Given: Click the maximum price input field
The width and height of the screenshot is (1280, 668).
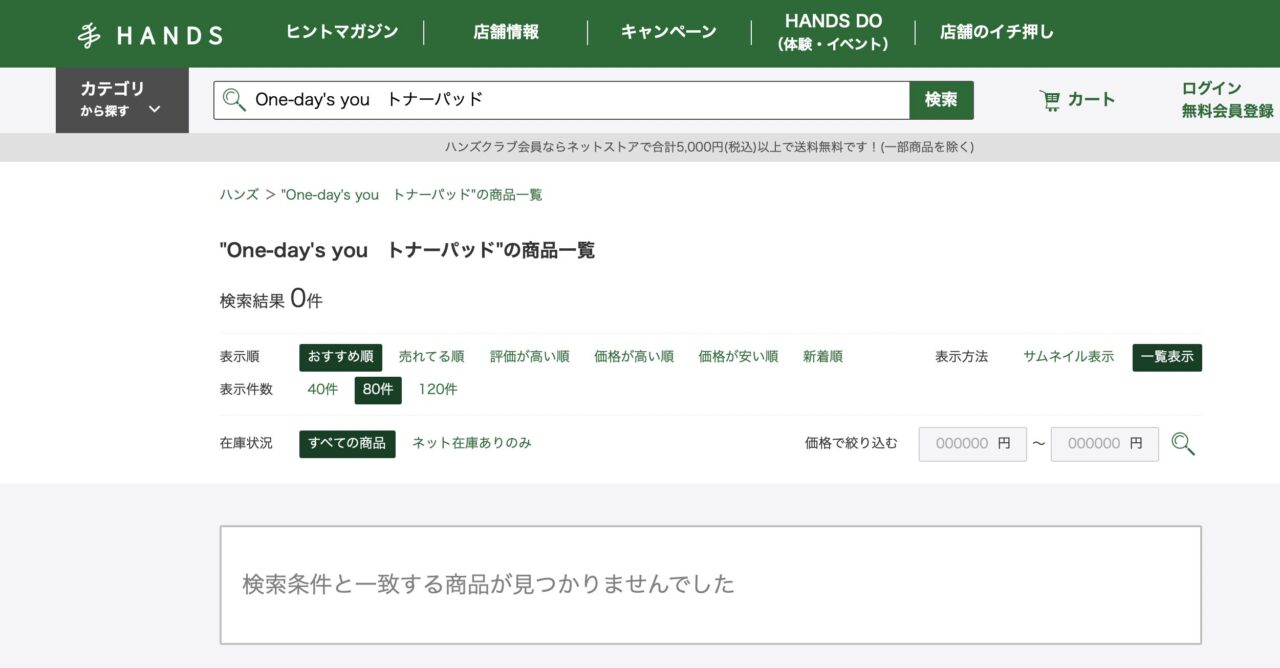Looking at the screenshot, I should [x=1105, y=444].
